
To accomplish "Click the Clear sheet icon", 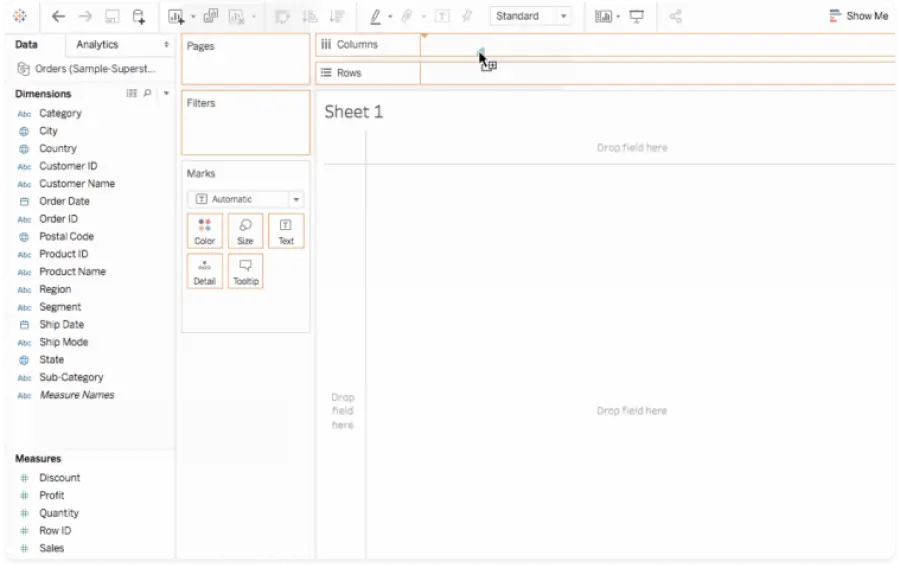I will [236, 17].
